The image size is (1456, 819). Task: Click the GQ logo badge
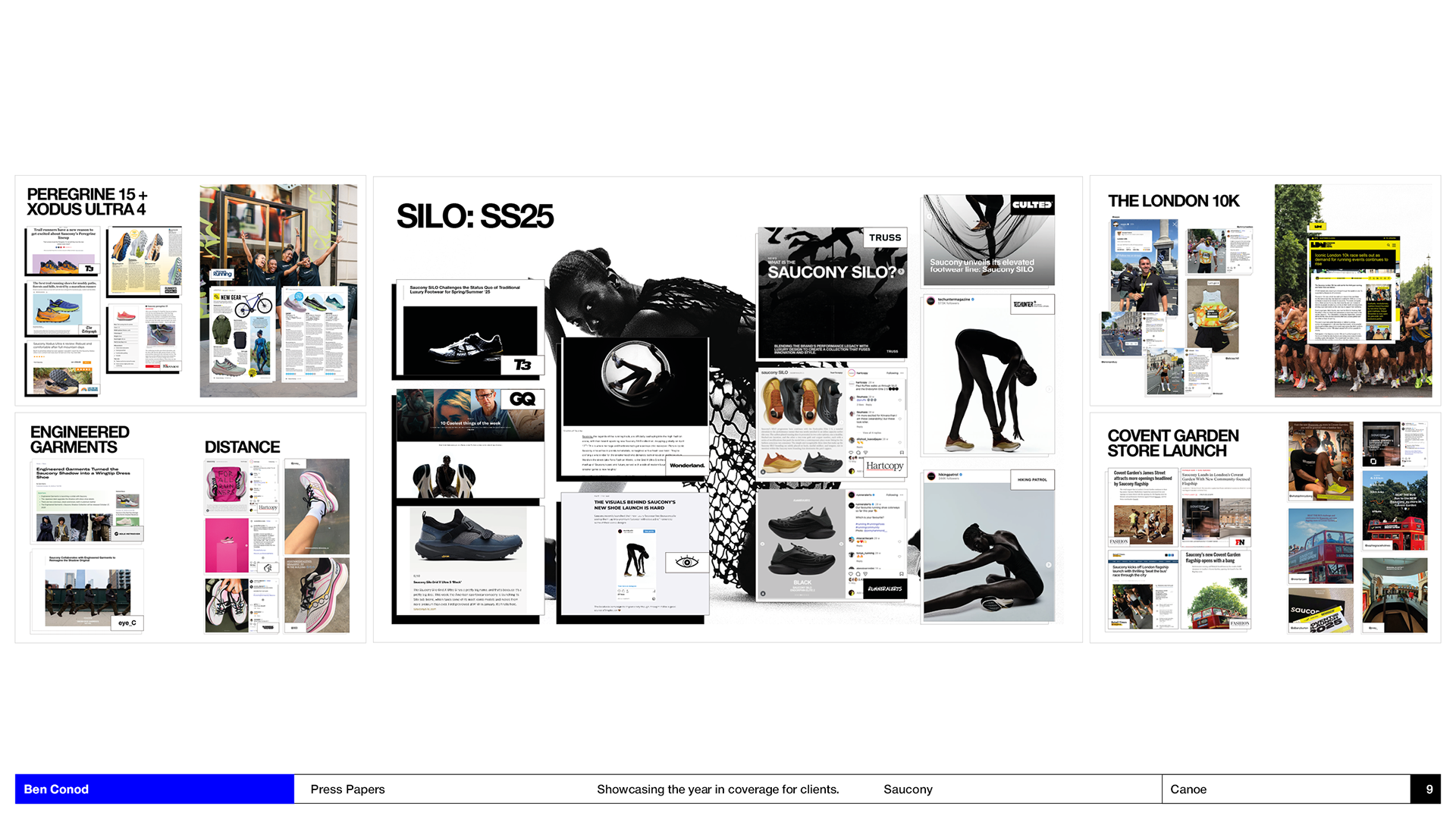pyautogui.click(x=522, y=399)
